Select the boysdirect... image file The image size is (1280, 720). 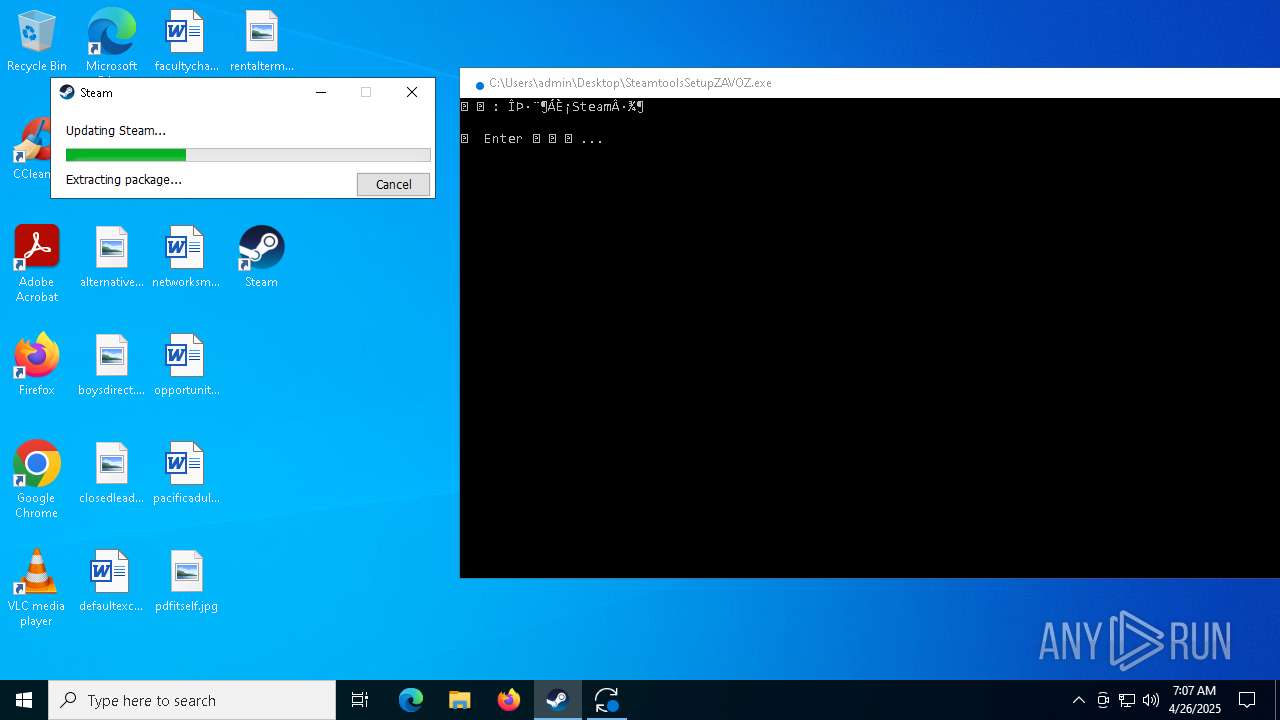111,365
